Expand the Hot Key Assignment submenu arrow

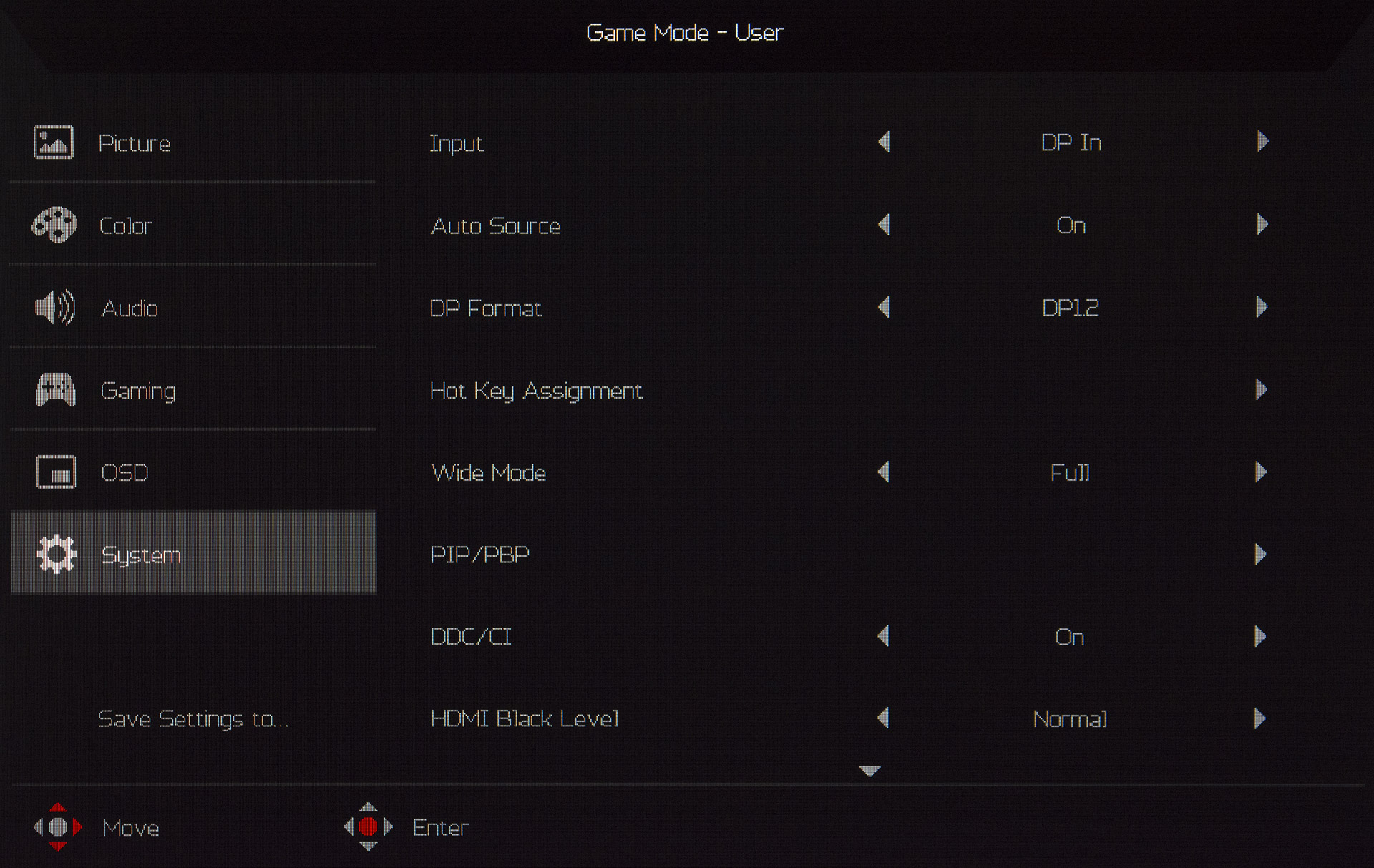[1261, 390]
